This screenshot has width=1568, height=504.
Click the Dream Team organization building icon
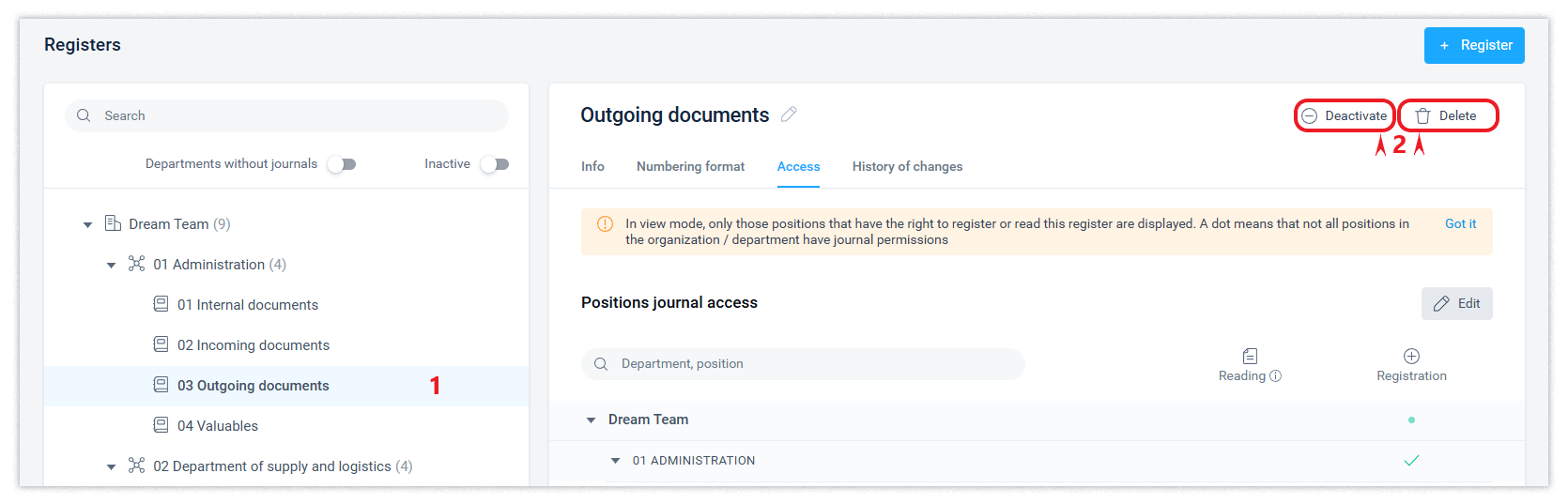point(113,223)
